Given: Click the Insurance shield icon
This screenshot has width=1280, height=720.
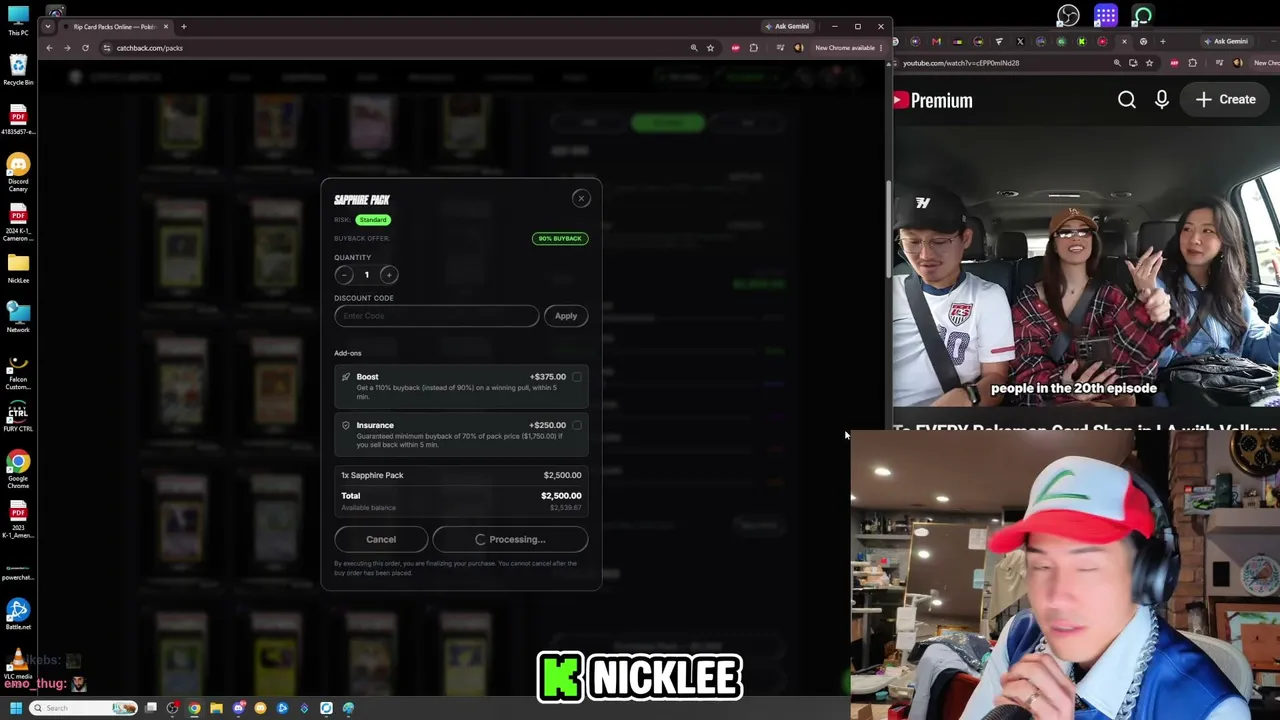Looking at the screenshot, I should click(346, 425).
